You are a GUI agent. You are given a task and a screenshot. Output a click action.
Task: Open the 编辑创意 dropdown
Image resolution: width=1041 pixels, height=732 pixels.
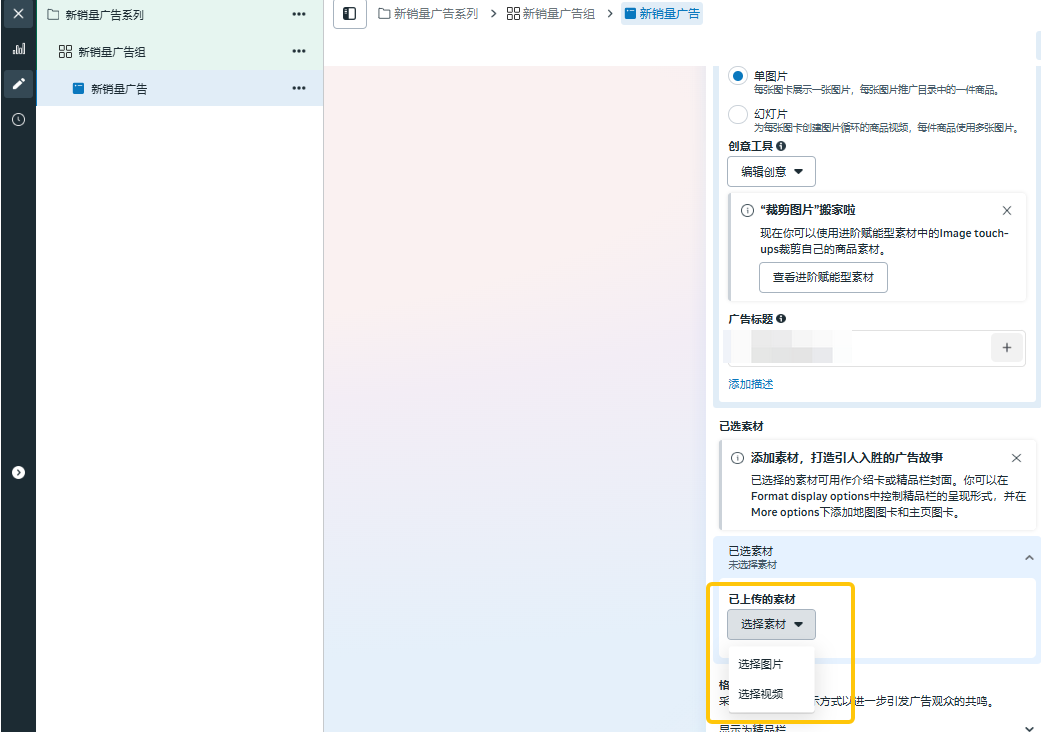pos(771,171)
